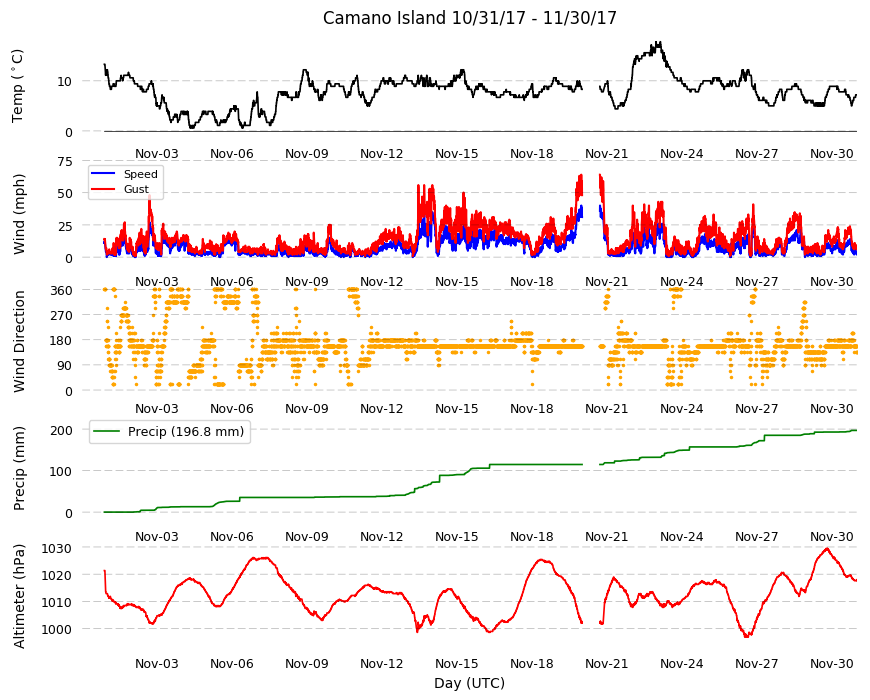870x700 pixels.
Task: Click the Altimeter (hPa) axis label
Action: [19, 596]
